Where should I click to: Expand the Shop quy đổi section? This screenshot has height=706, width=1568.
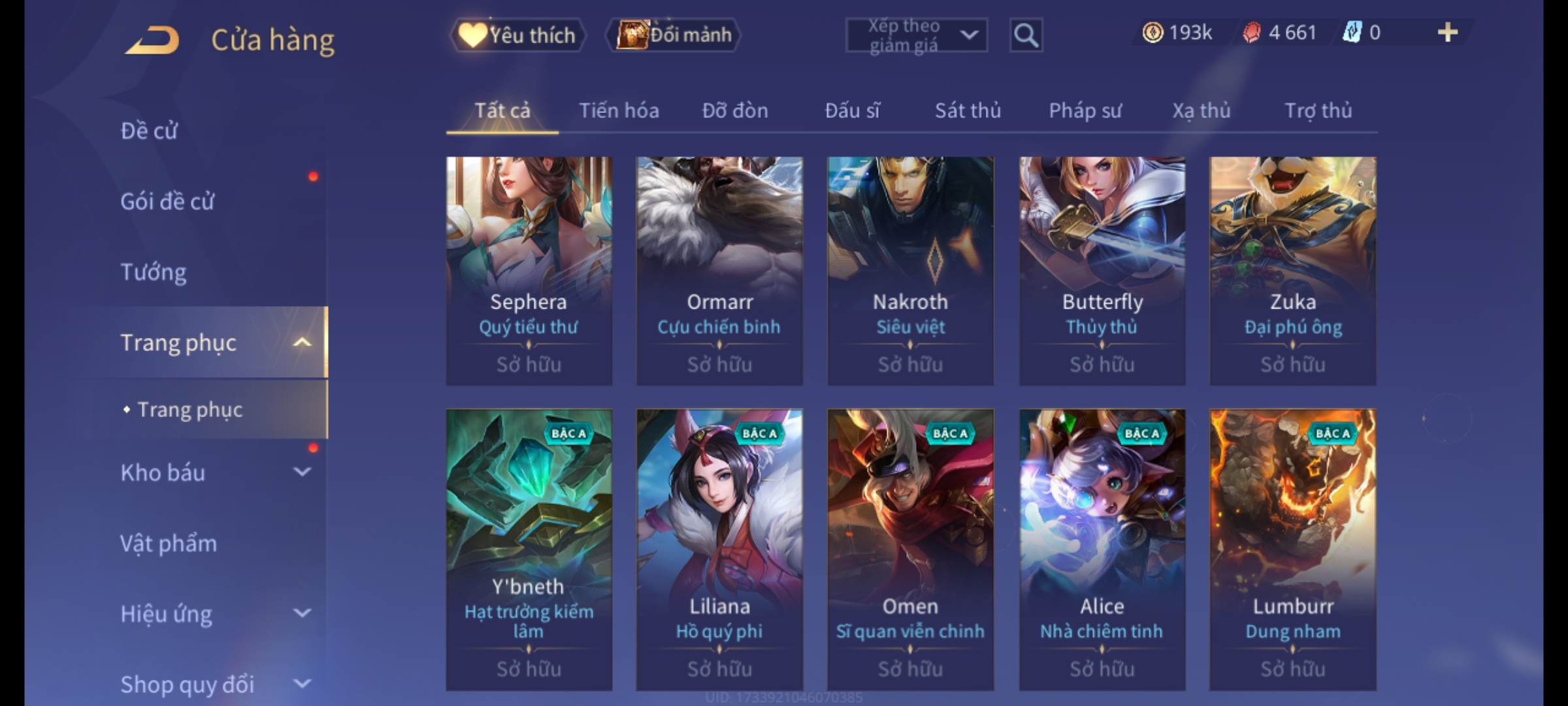pos(302,684)
